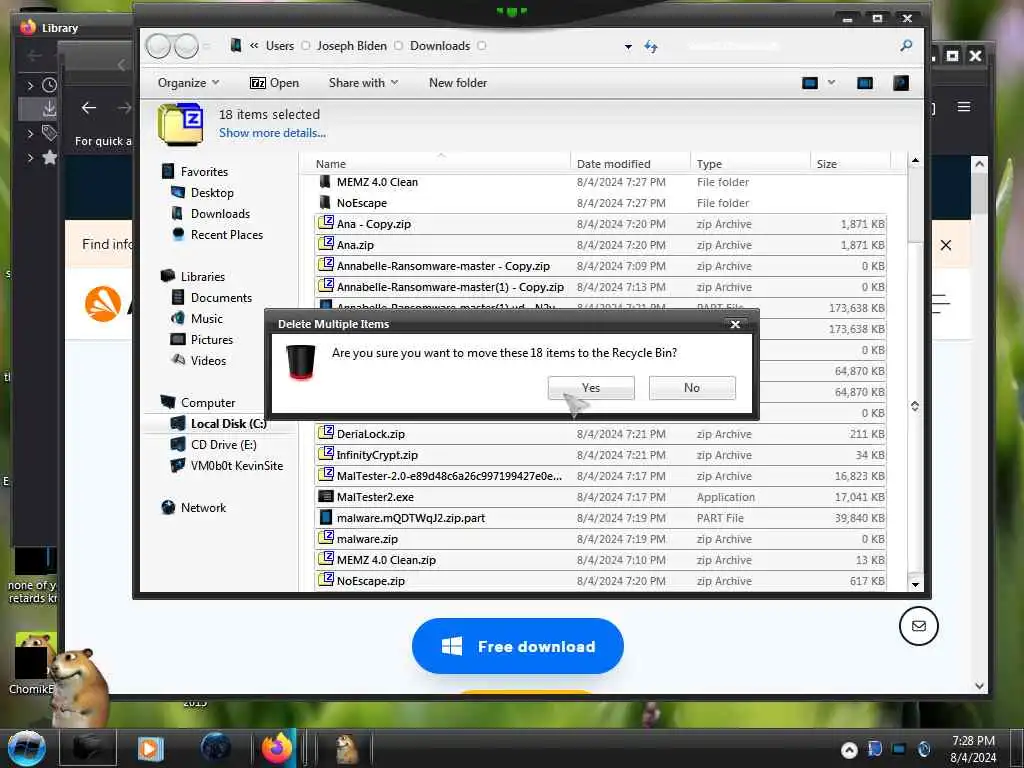Open the Organize dropdown menu
The image size is (1024, 768).
(x=188, y=83)
